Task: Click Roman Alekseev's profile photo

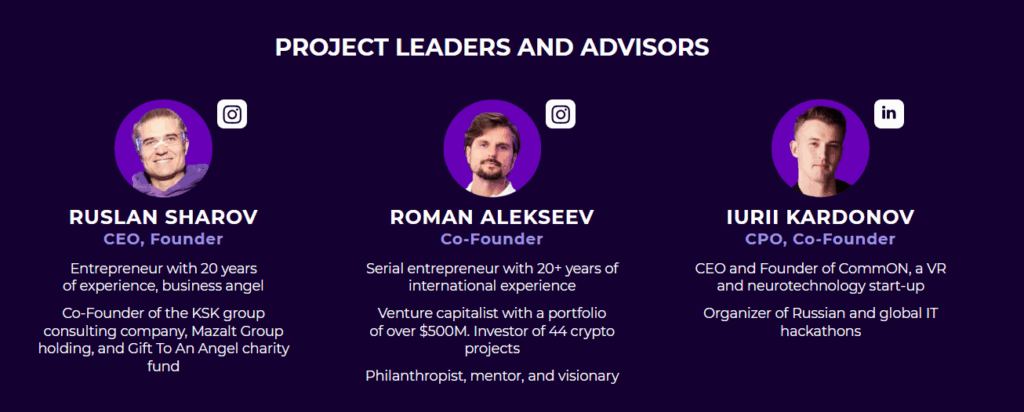Action: click(492, 148)
